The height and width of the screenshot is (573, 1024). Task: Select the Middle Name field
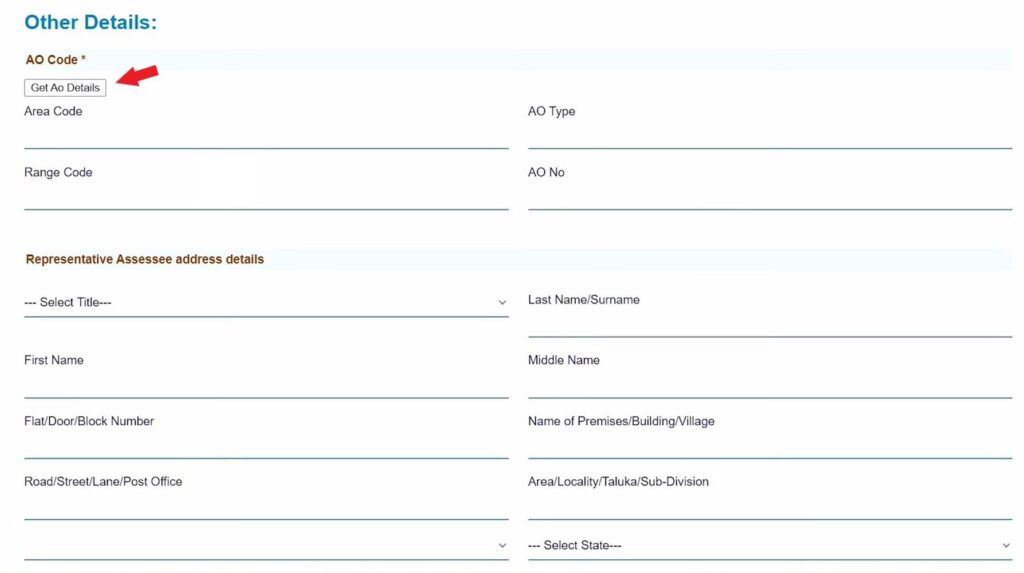769,384
